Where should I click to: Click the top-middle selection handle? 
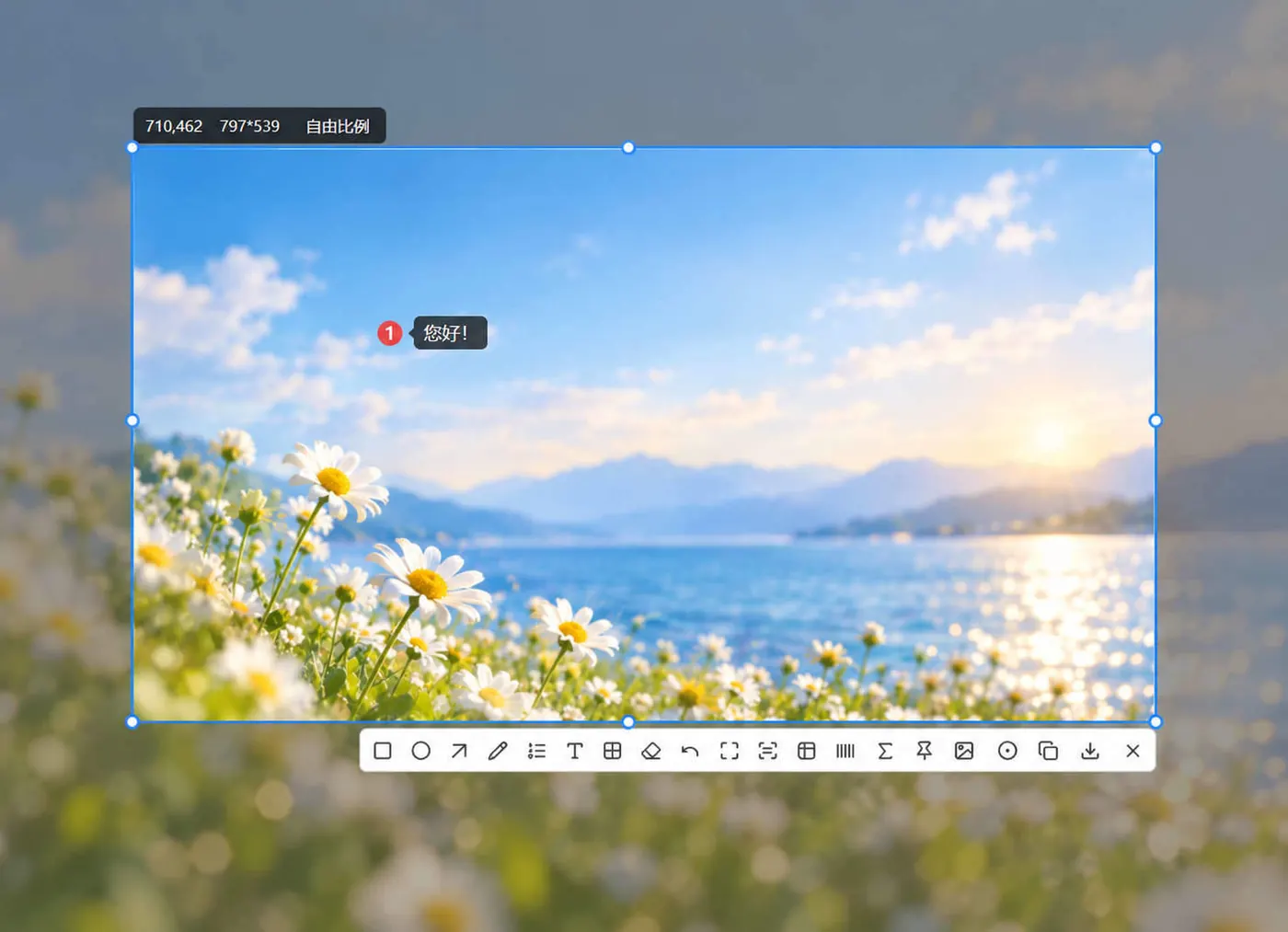pyautogui.click(x=628, y=147)
